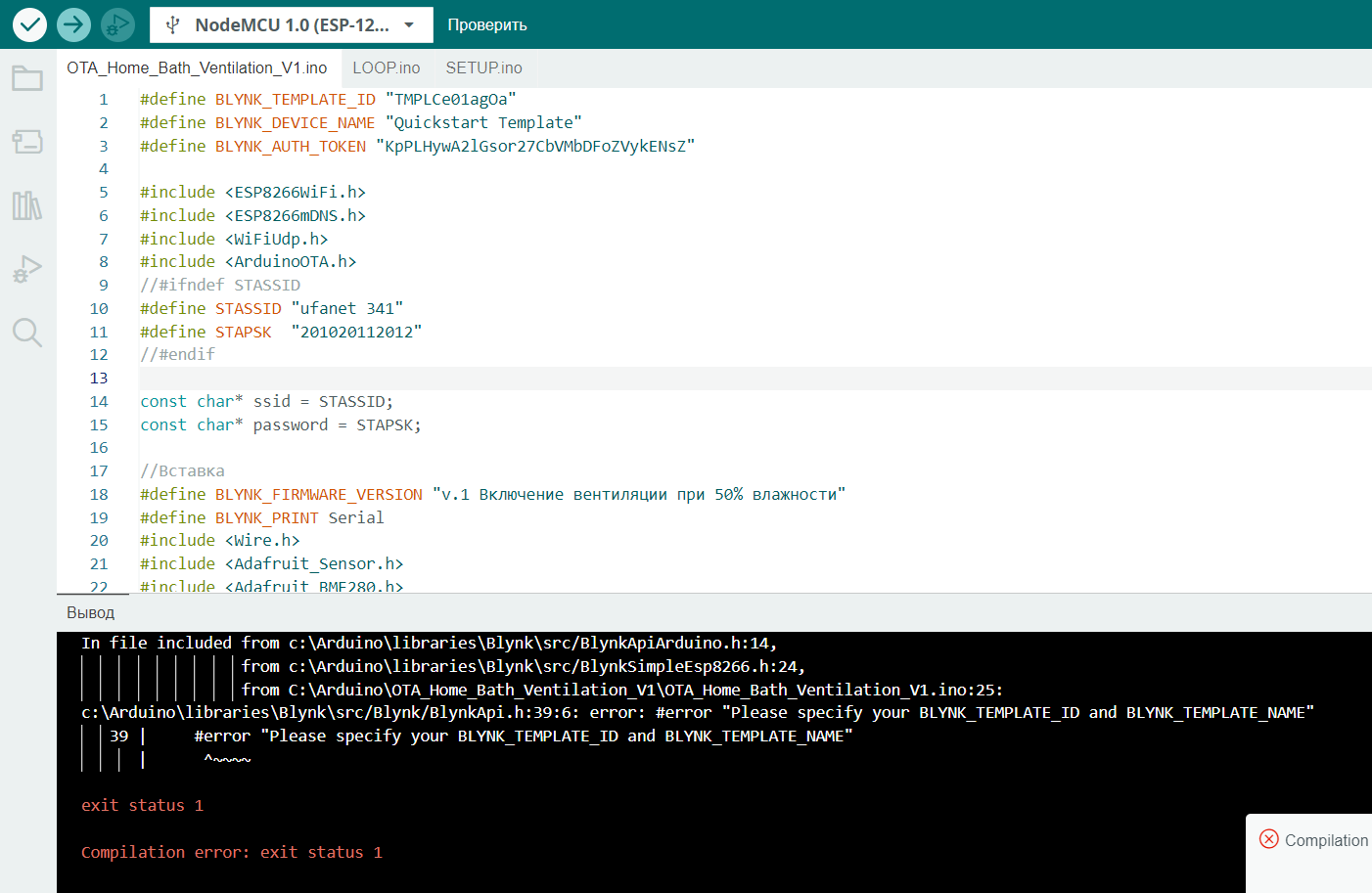Click line number 18 in the gutter
The image size is (1372, 893).
click(99, 494)
